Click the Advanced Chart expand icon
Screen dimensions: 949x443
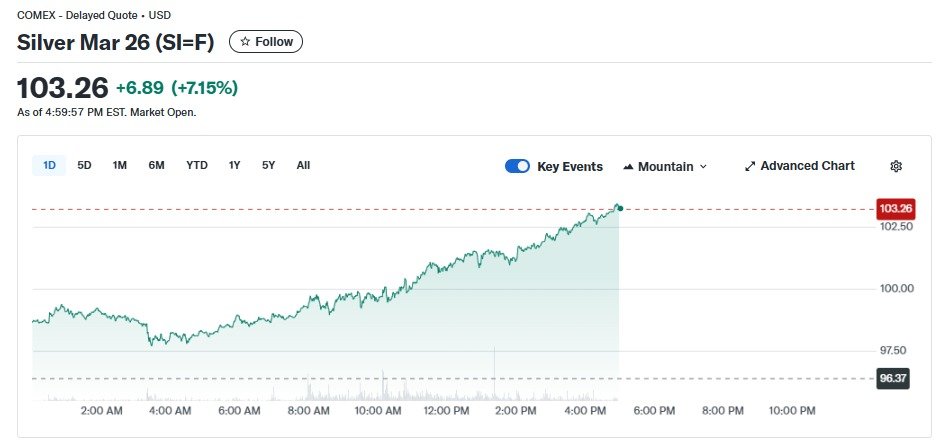pos(750,166)
